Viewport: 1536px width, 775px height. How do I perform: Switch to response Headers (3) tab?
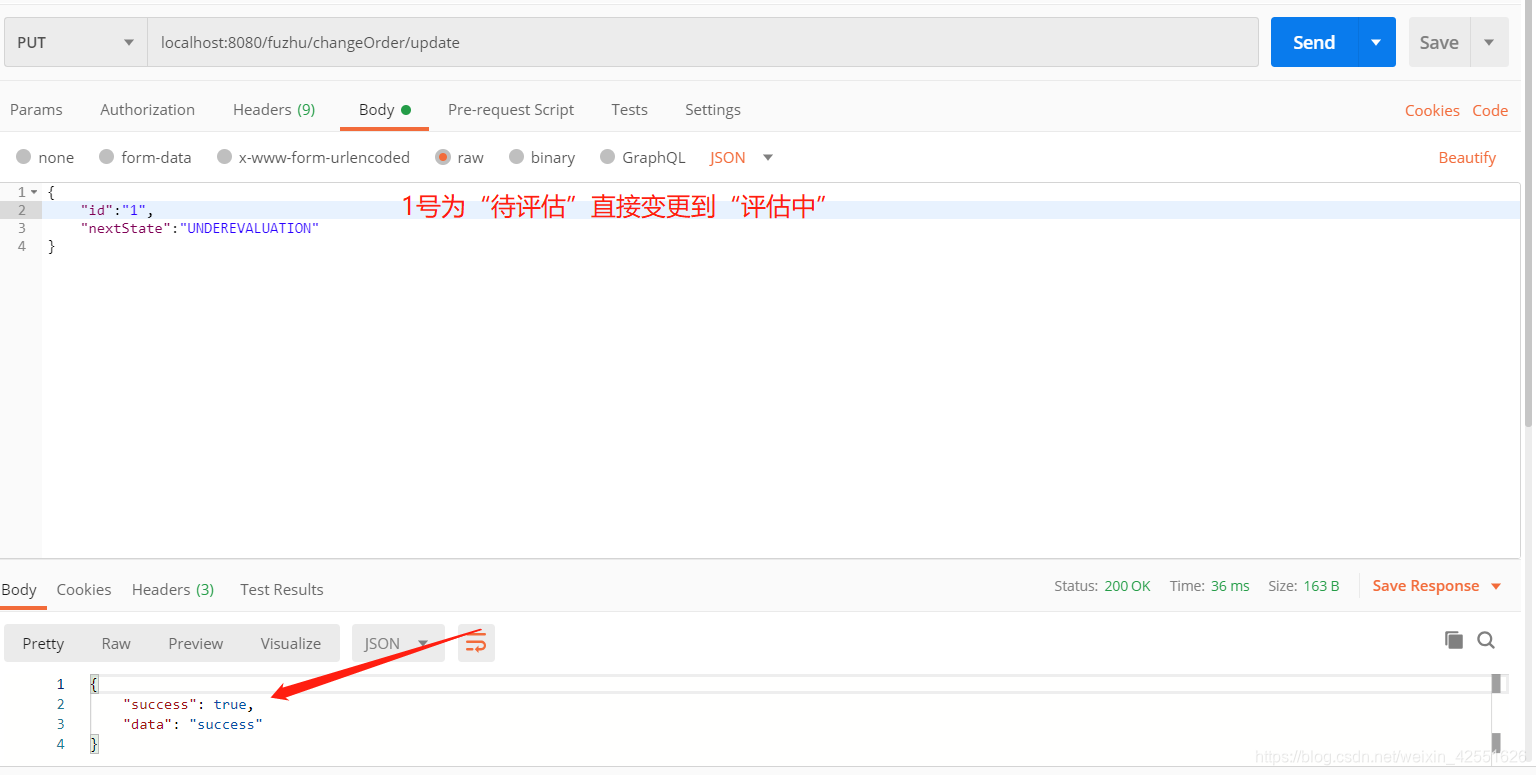coord(173,589)
